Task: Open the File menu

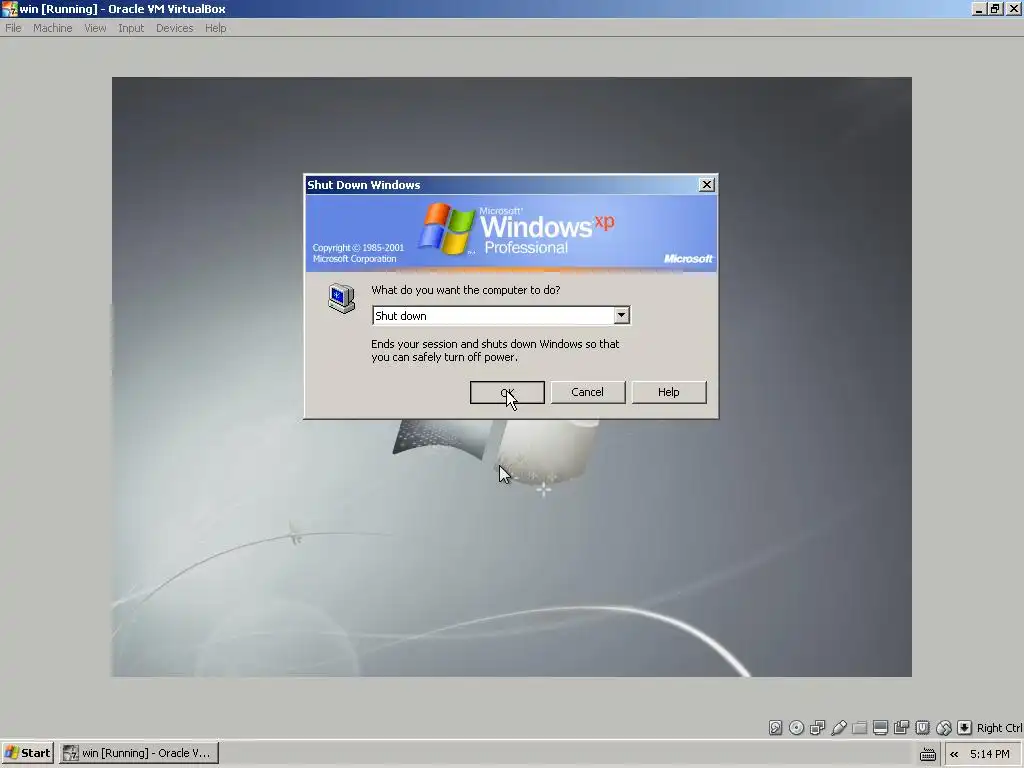Action: [13, 28]
